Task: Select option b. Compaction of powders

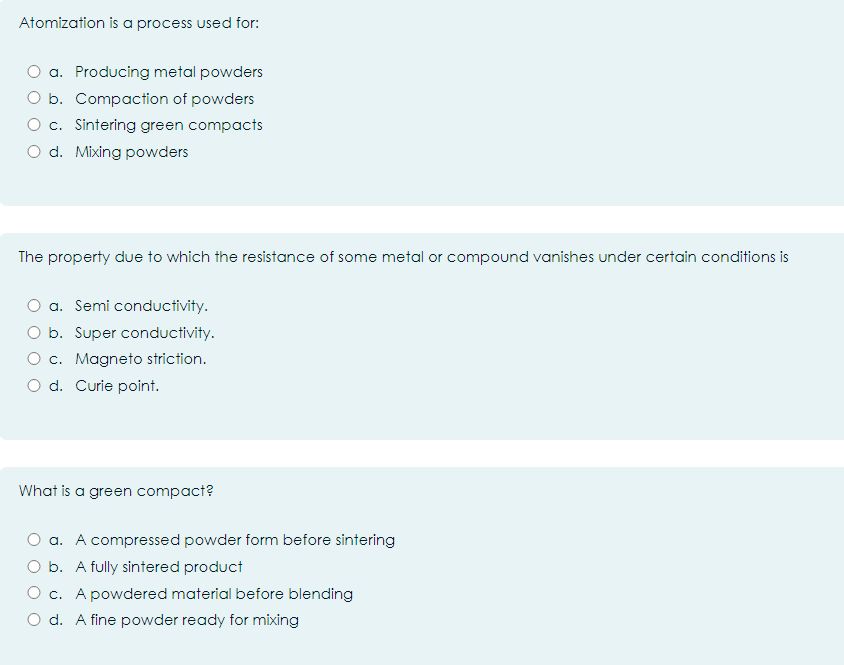Action: [x=34, y=98]
